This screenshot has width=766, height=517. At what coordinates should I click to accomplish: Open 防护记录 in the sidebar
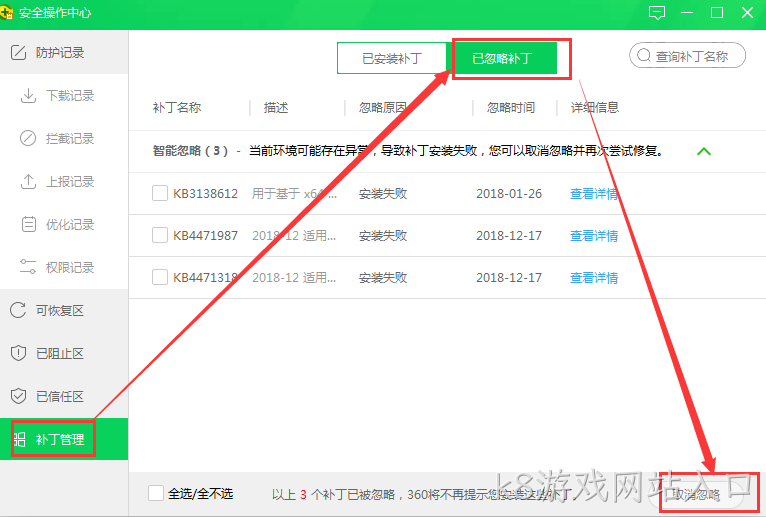point(64,52)
